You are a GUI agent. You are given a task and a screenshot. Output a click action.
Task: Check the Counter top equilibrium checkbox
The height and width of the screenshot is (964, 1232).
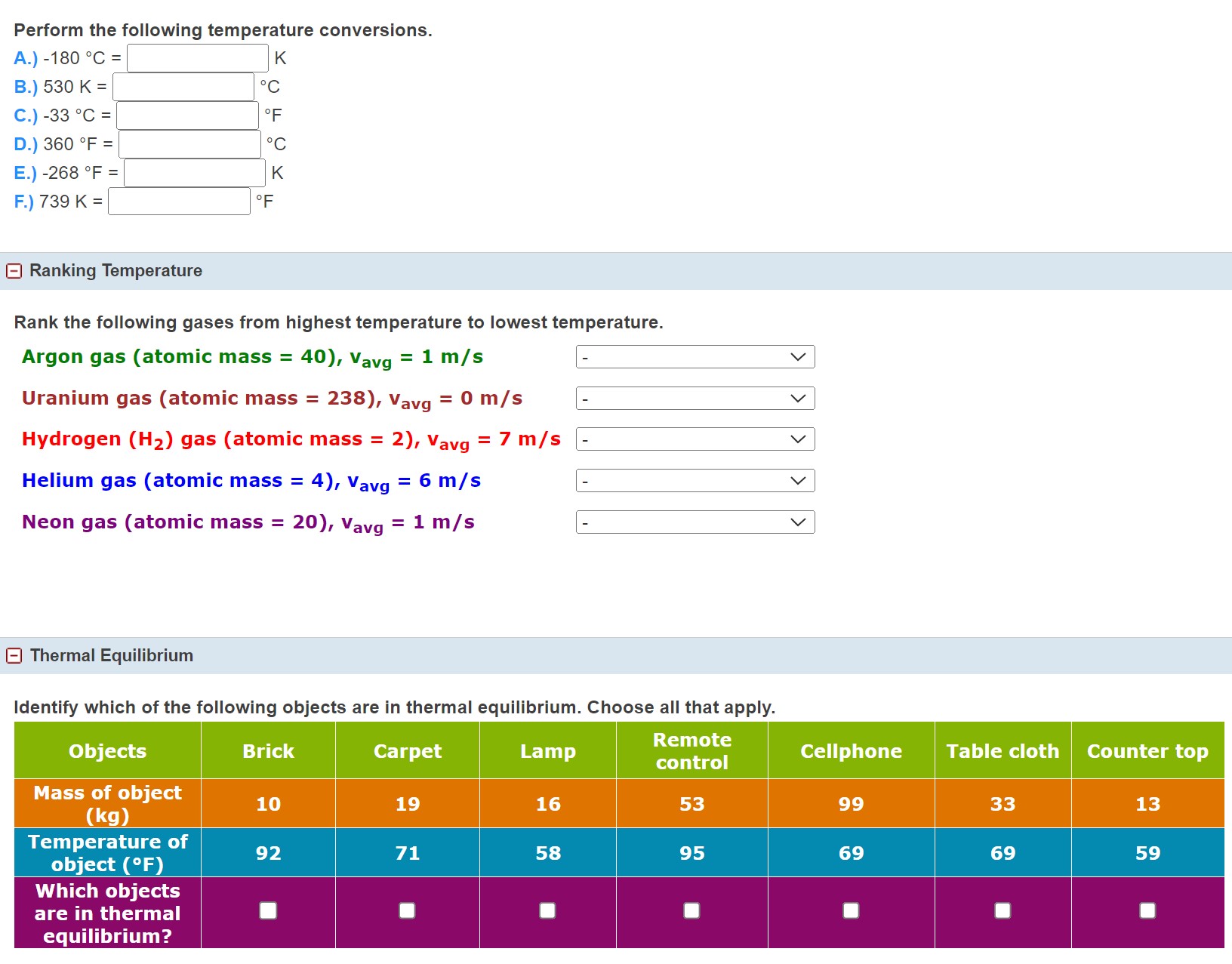point(1147,911)
